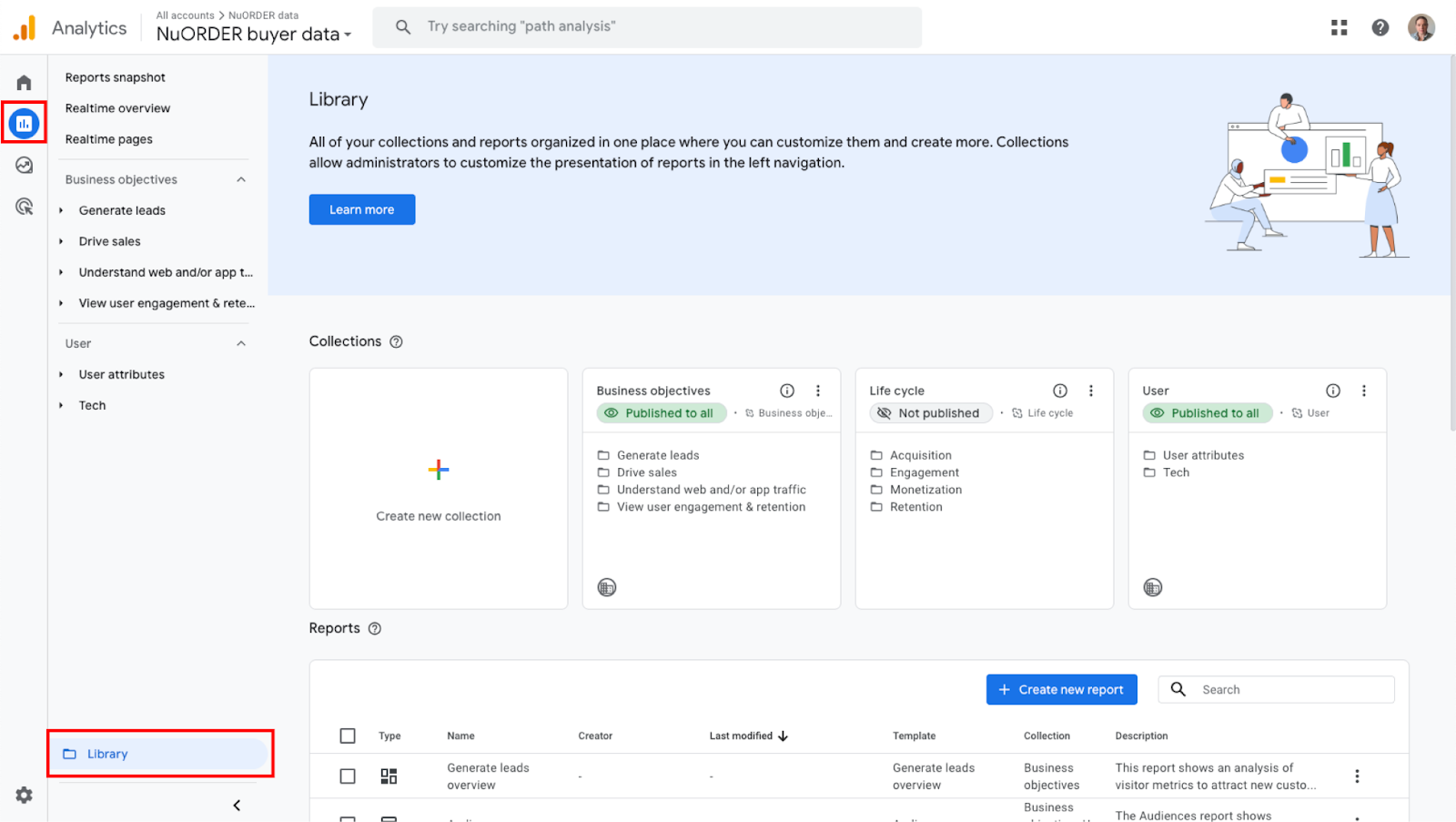Screen dimensions: 1456x822
Task: Click Tech in the User collection card
Action: (1177, 472)
